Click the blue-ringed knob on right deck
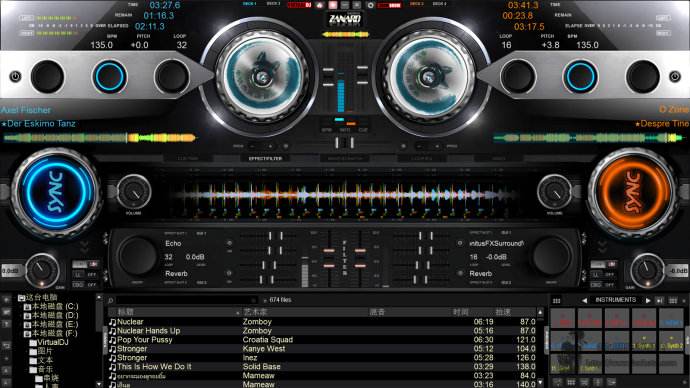 tap(580, 77)
